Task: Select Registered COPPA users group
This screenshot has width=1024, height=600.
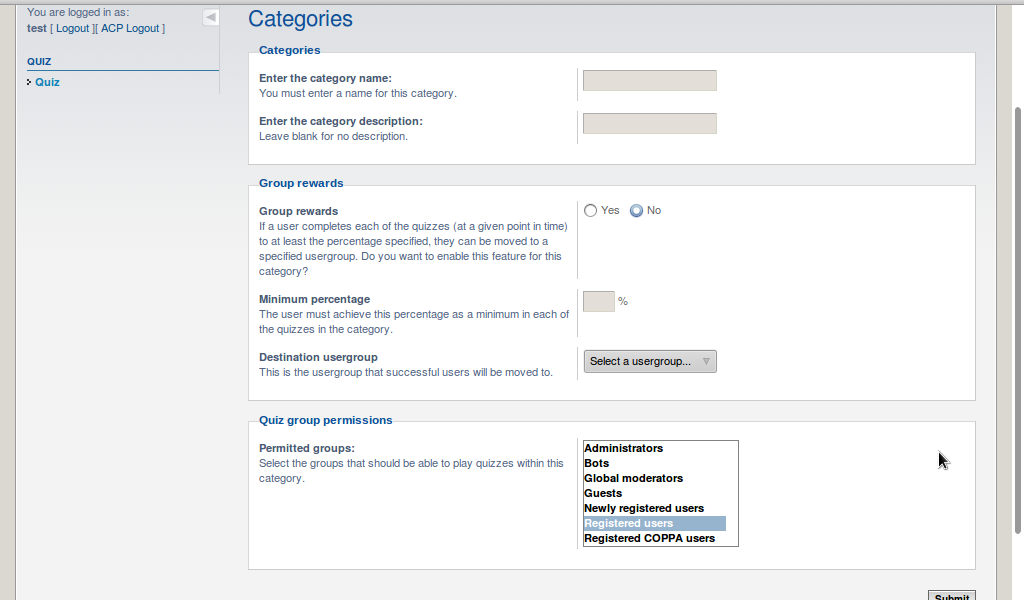Action: 650,539
